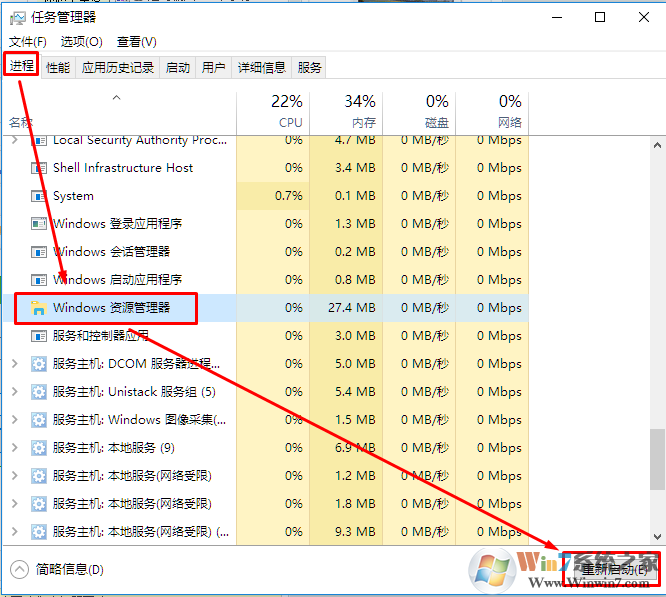
Task: Expand the 9.3 MB 本地服务(网络受限) group
Action: [x=15, y=532]
